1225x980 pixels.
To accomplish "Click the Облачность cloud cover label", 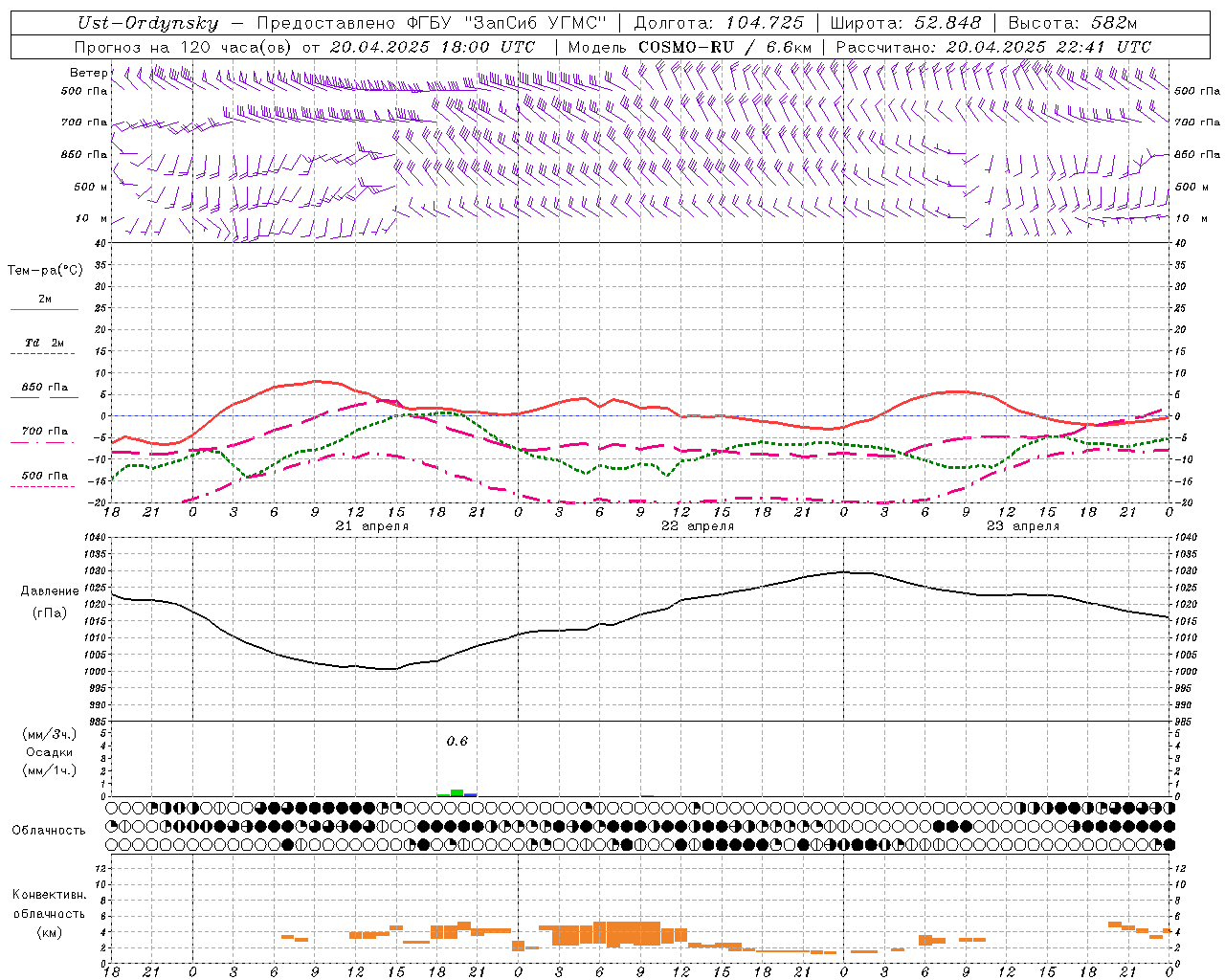I will click(49, 831).
